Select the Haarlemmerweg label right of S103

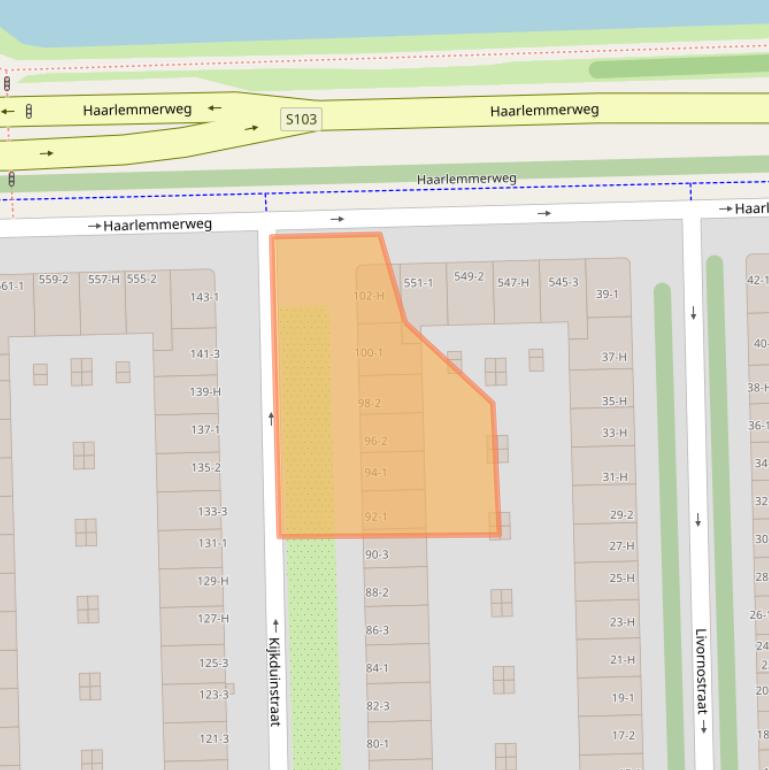click(x=544, y=110)
